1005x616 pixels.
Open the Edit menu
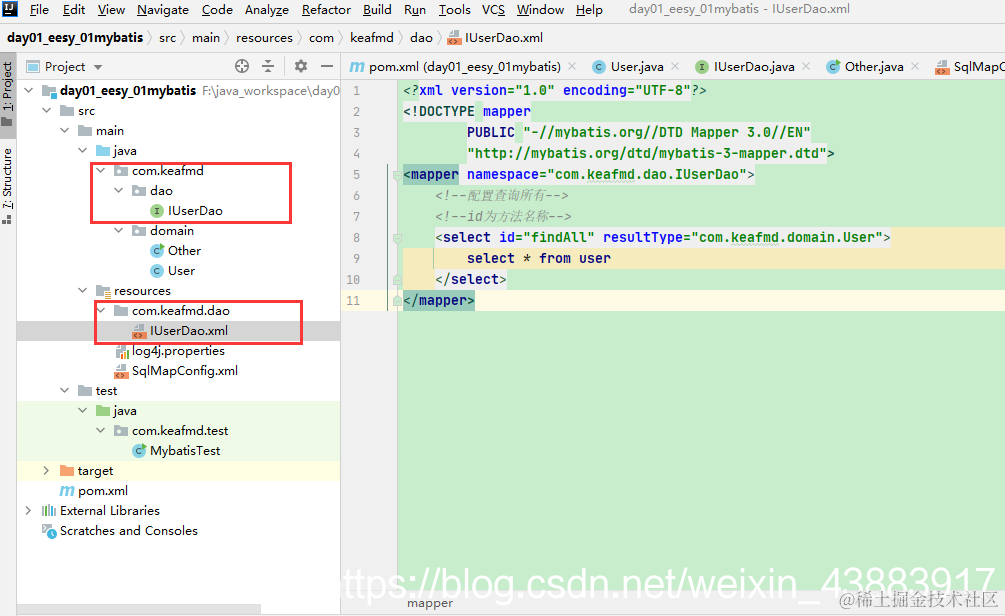coord(74,10)
